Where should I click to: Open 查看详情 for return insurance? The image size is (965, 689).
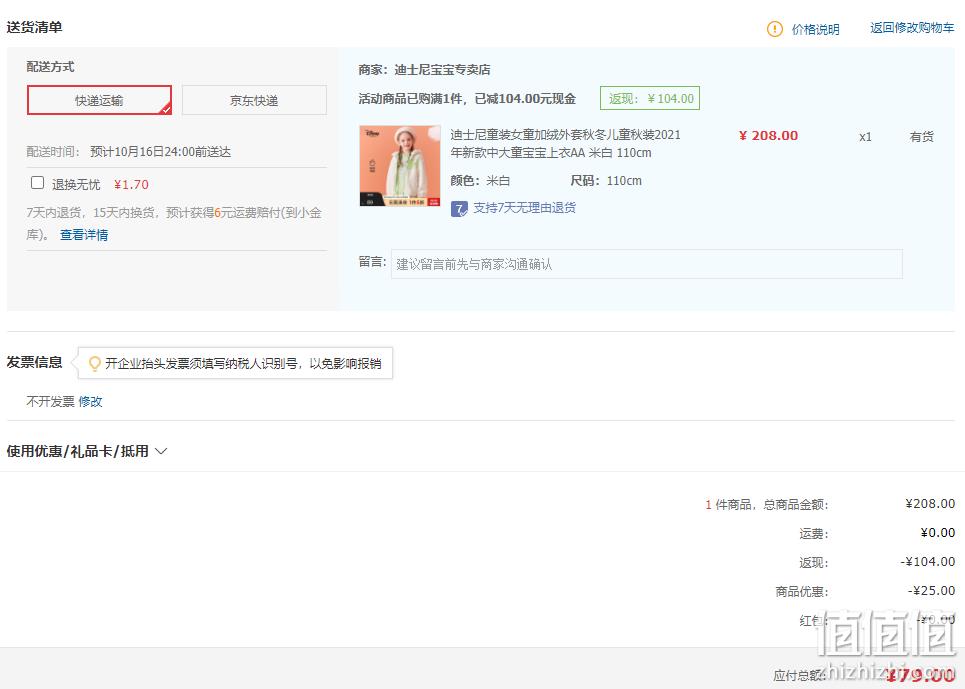[x=84, y=234]
